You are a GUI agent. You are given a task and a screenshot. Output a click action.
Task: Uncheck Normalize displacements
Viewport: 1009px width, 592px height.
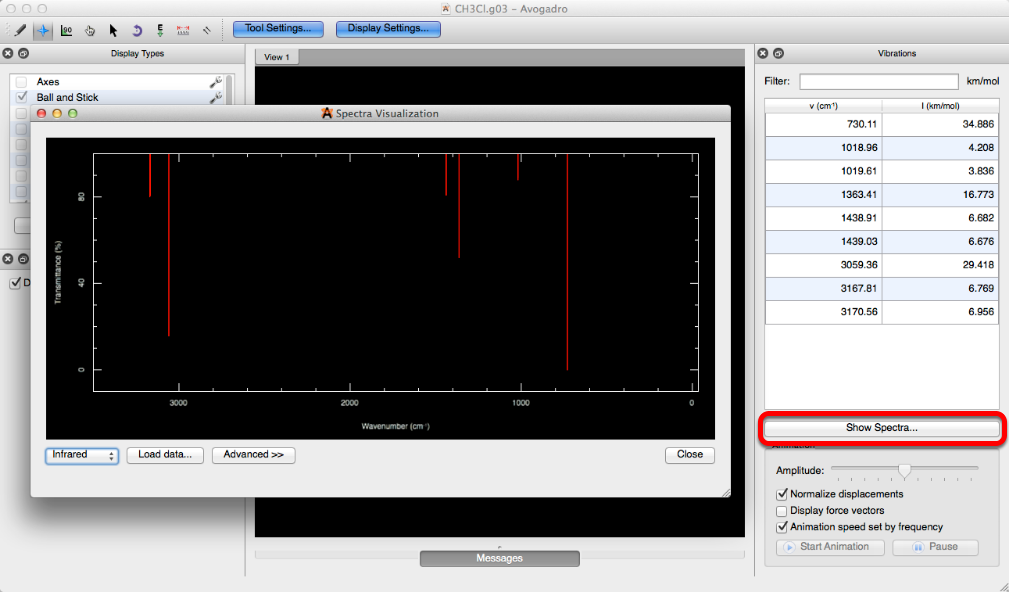tap(782, 494)
